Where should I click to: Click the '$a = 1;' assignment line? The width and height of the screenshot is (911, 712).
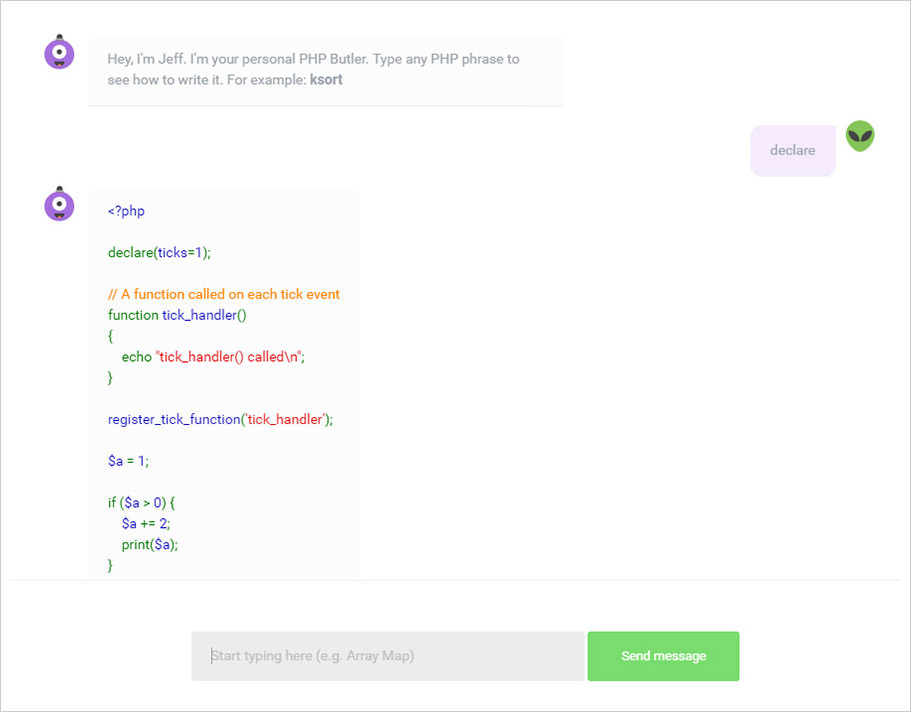click(128, 461)
